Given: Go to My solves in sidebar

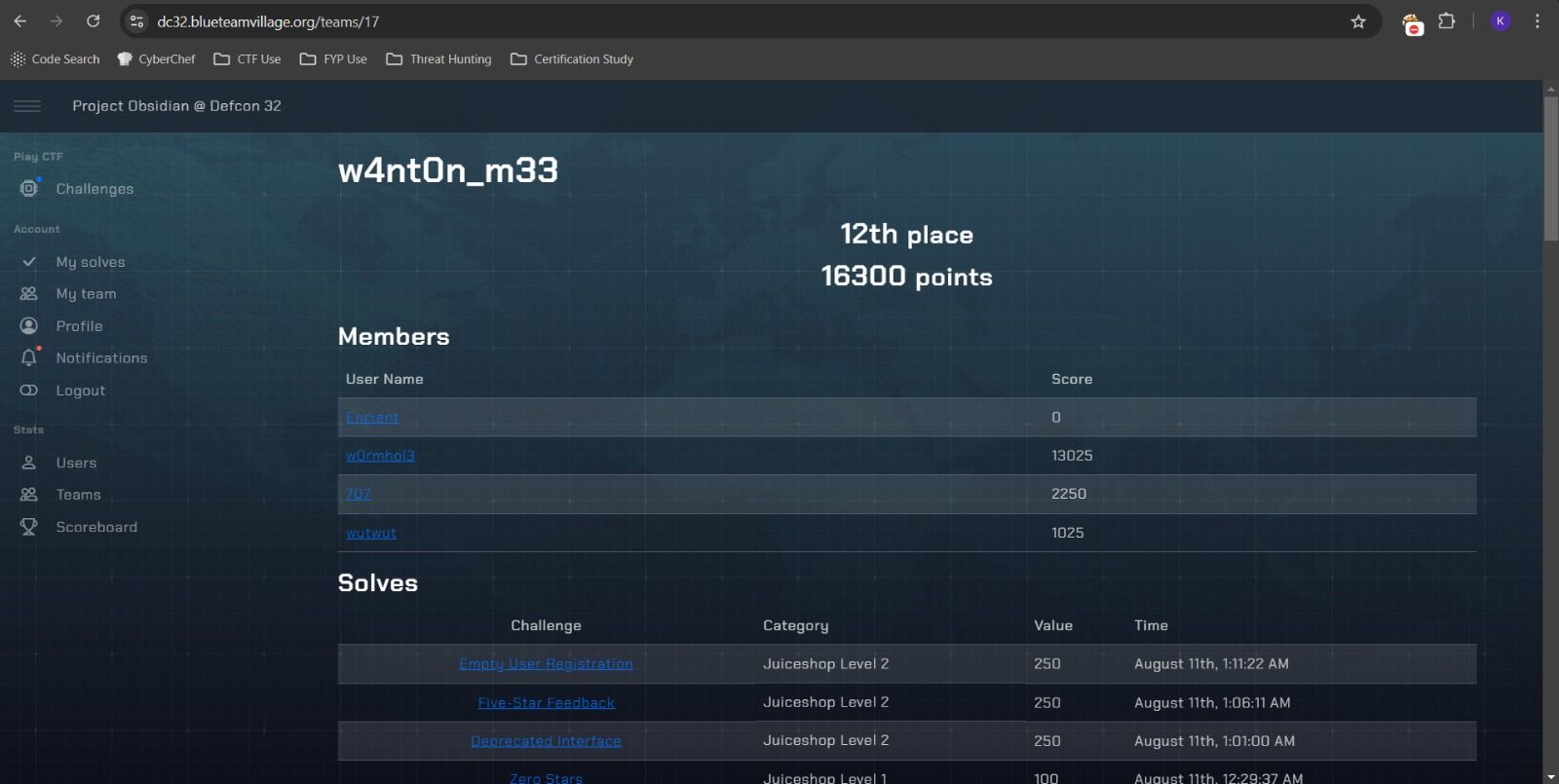Looking at the screenshot, I should [x=91, y=262].
